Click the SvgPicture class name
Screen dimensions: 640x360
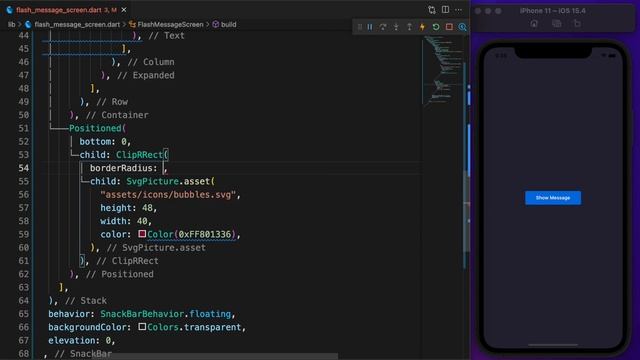tap(152, 181)
